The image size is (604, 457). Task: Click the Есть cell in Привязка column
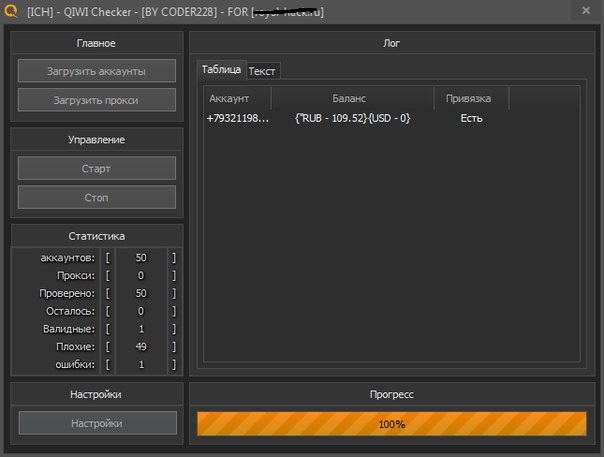(471, 118)
